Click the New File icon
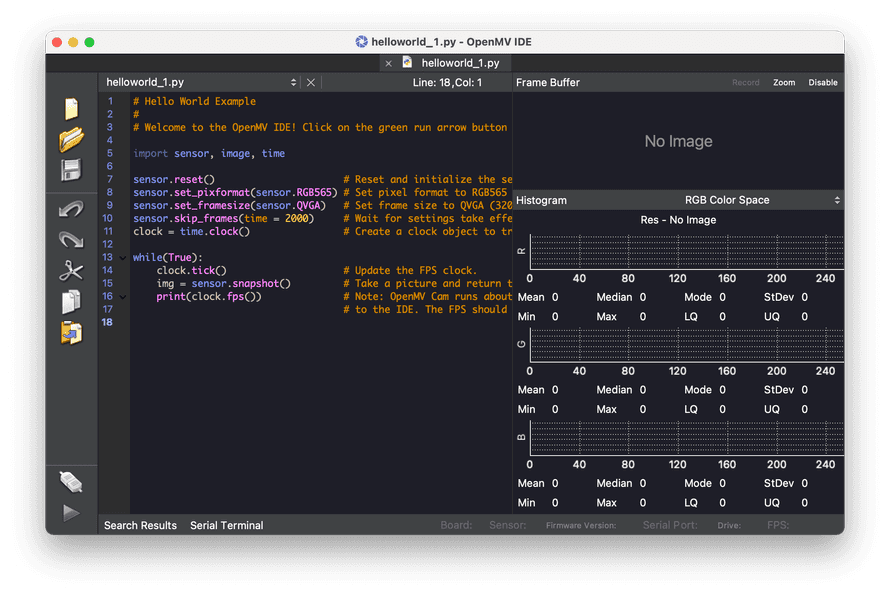Image resolution: width=890 pixels, height=595 pixels. coord(71,109)
